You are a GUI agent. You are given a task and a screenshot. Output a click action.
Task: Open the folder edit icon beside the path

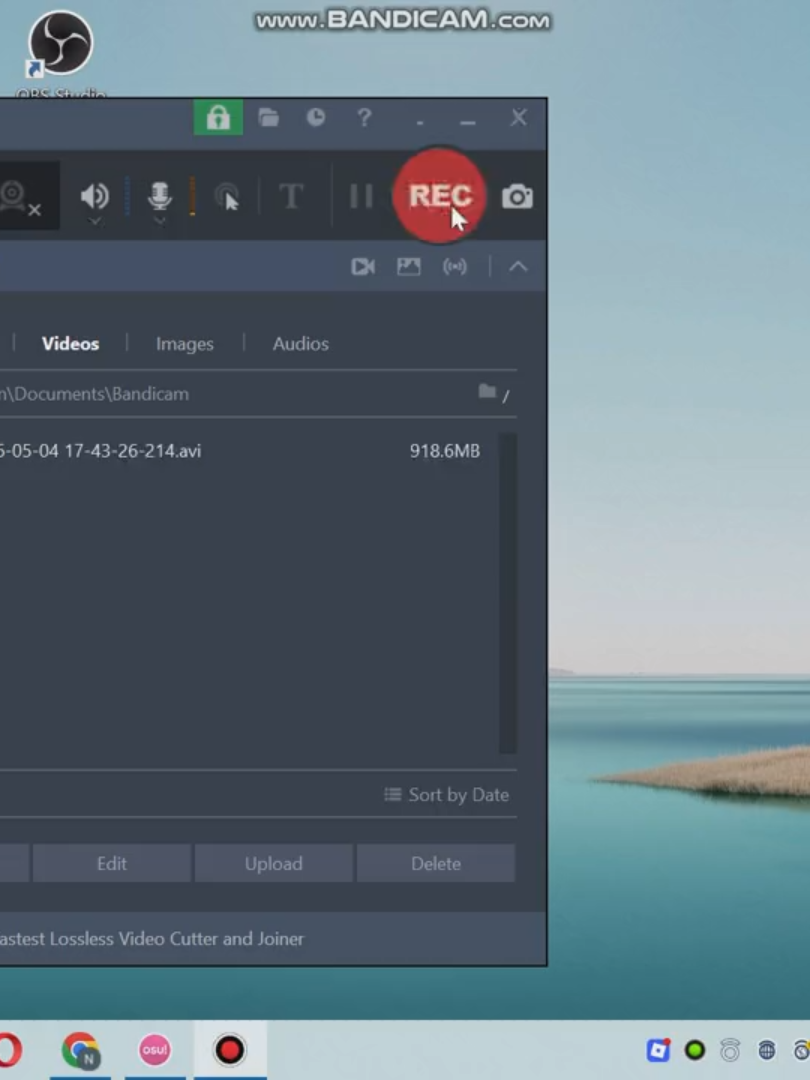tap(495, 393)
